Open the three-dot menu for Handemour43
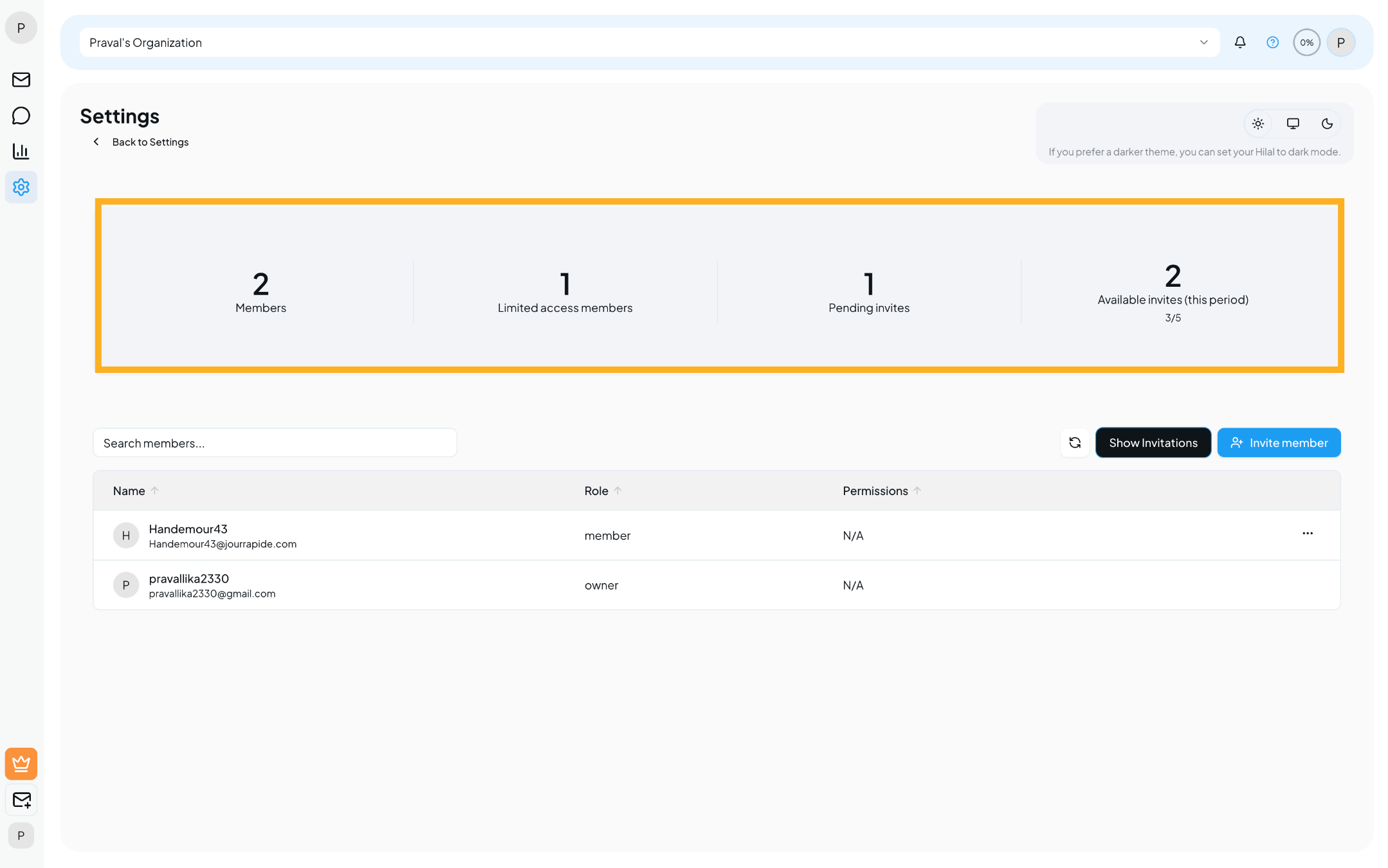This screenshot has height=868, width=1388. coord(1308,534)
